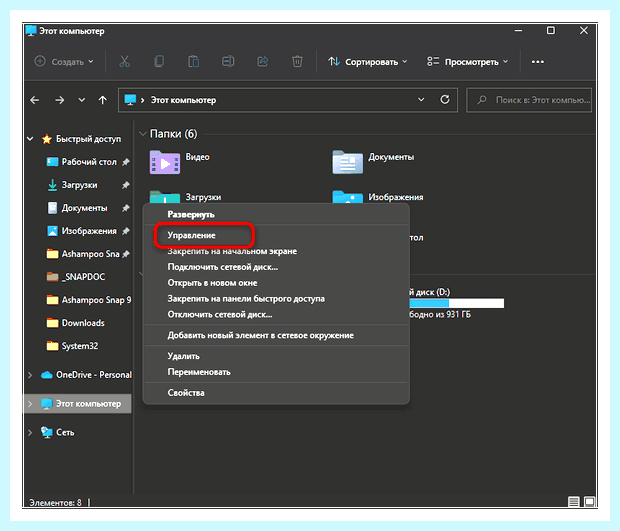This screenshot has width=620, height=531.
Task: Choose Отключить сетевой диск...
Action: click(276, 314)
